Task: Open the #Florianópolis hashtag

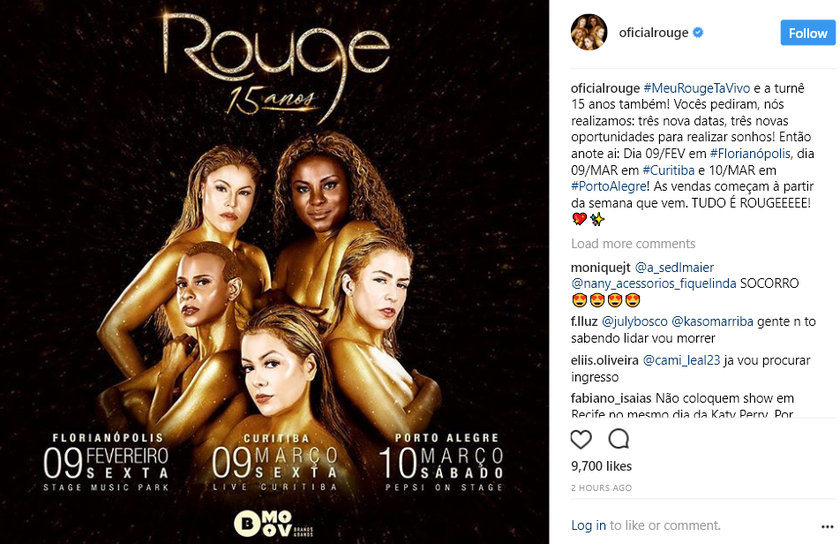Action: (751, 154)
